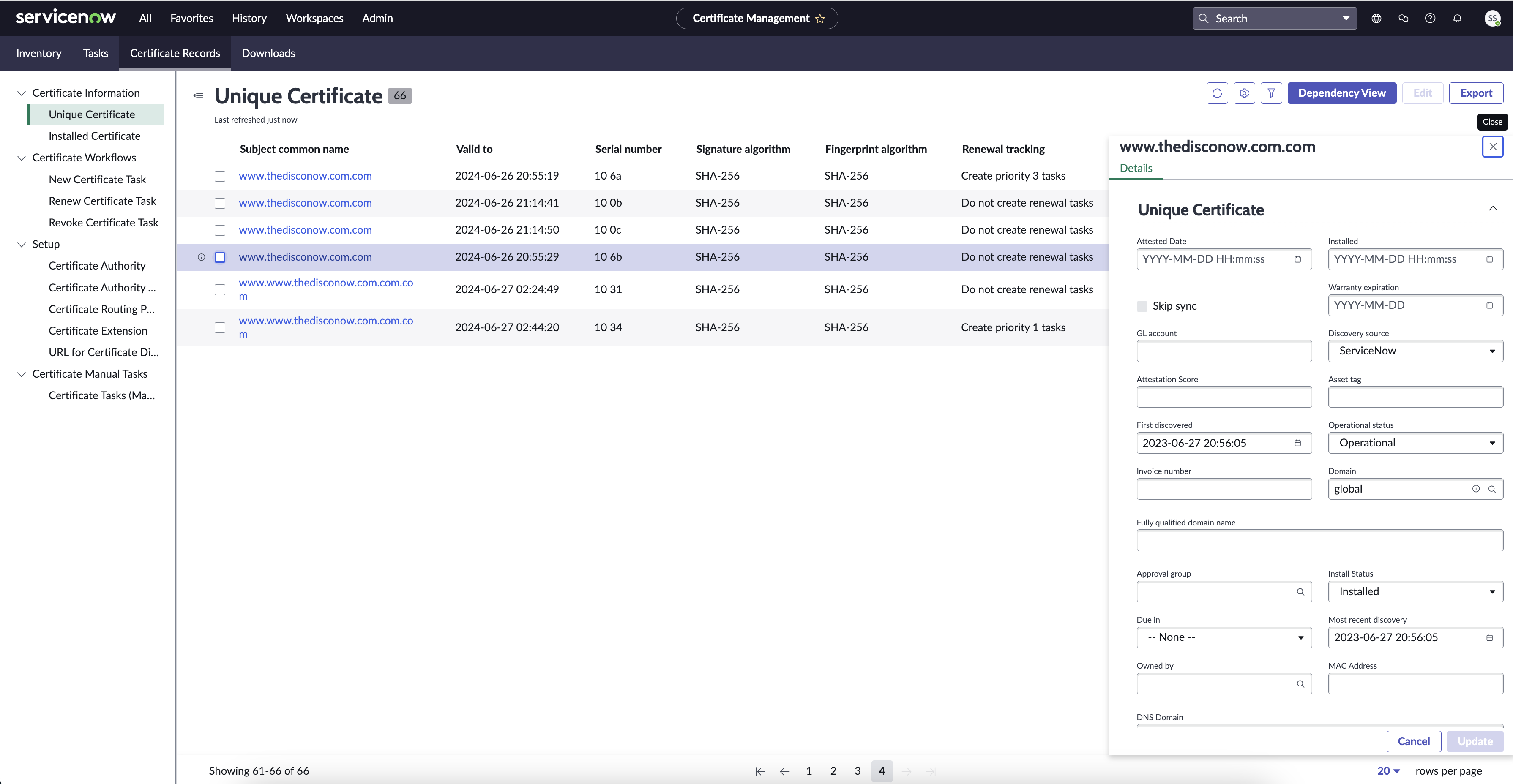This screenshot has width=1513, height=784.
Task: Open list settings gear icon
Action: (x=1244, y=93)
